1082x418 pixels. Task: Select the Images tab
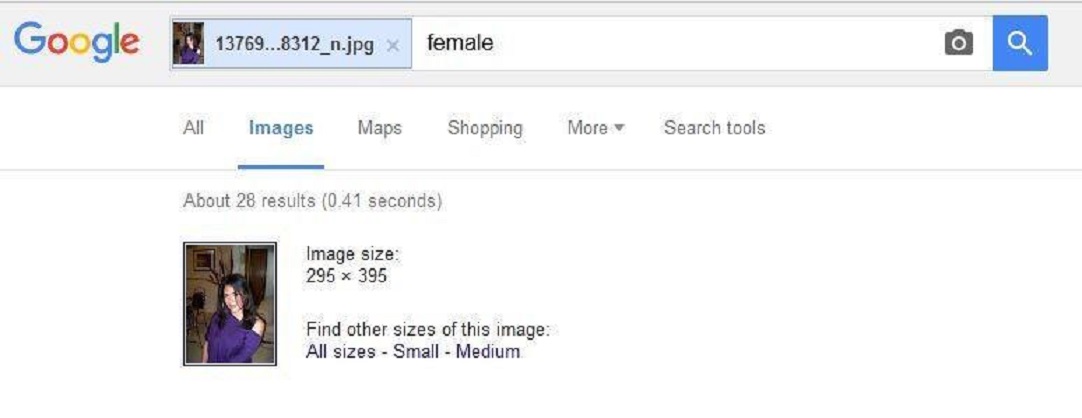tap(281, 128)
